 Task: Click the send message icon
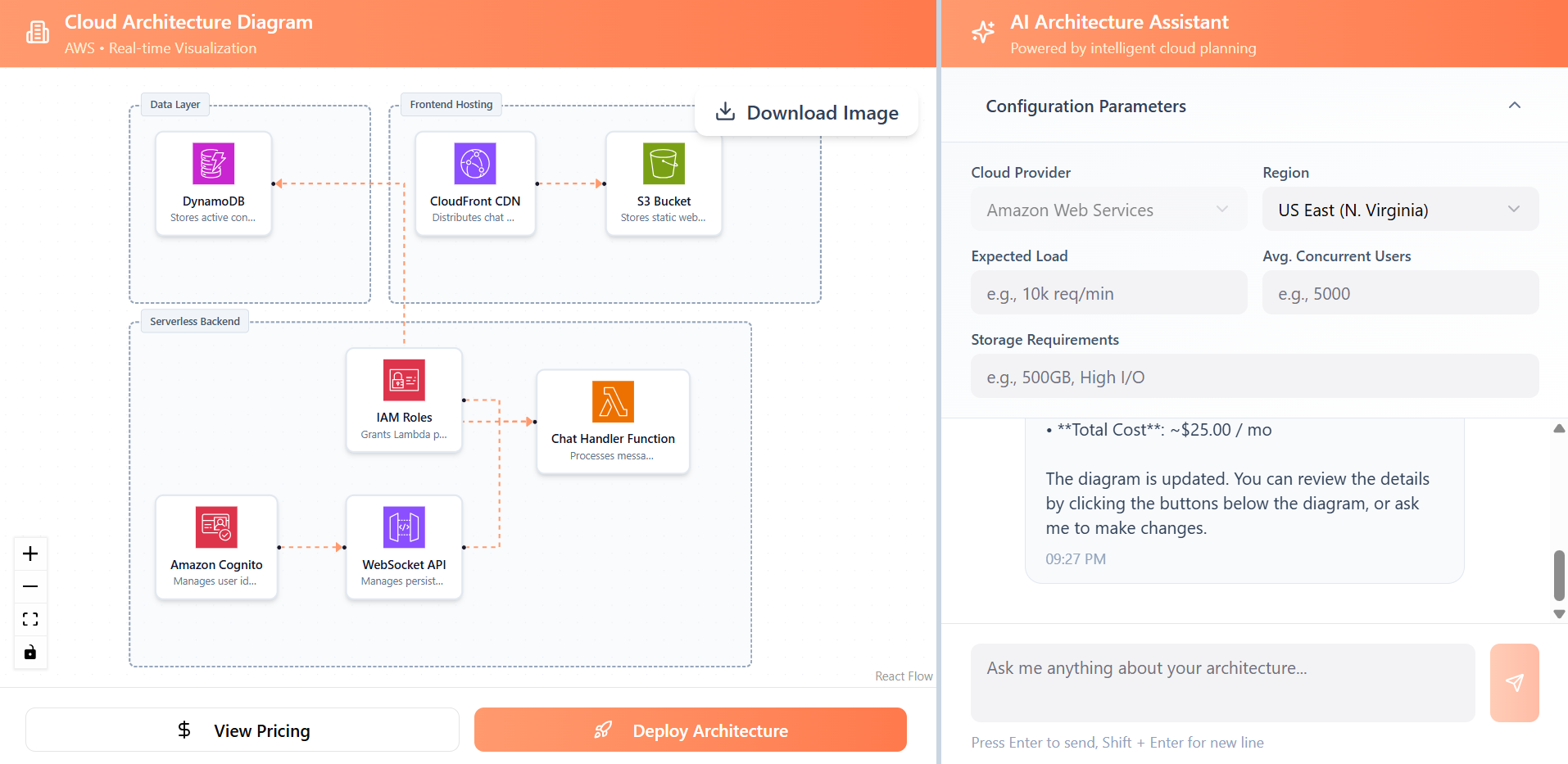[x=1514, y=682]
